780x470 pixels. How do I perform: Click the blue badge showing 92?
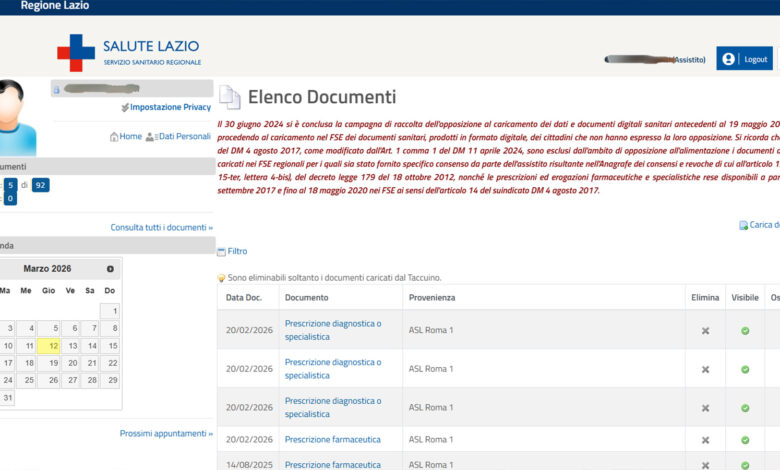click(x=40, y=186)
